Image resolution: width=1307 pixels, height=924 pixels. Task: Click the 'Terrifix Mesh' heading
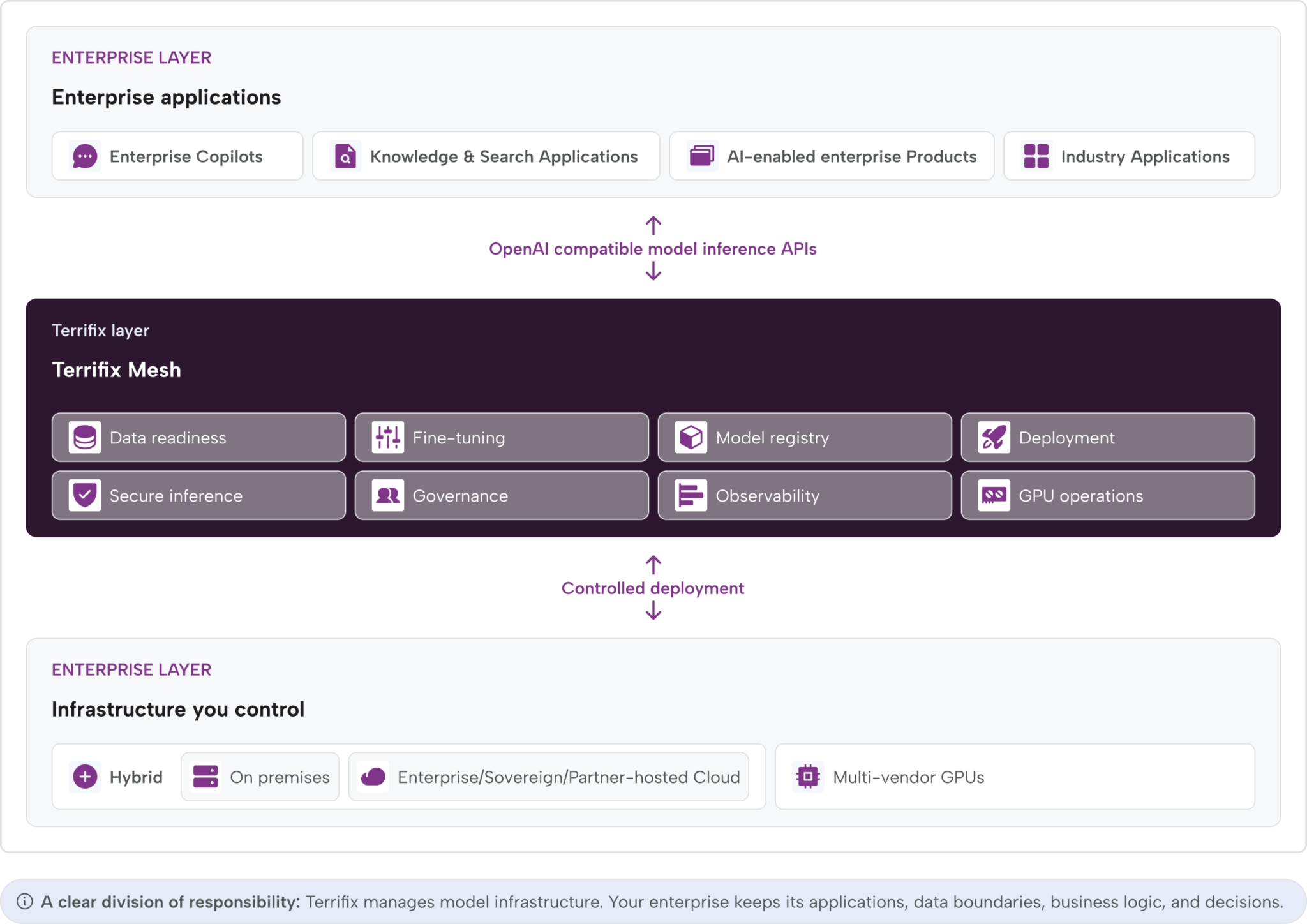117,370
